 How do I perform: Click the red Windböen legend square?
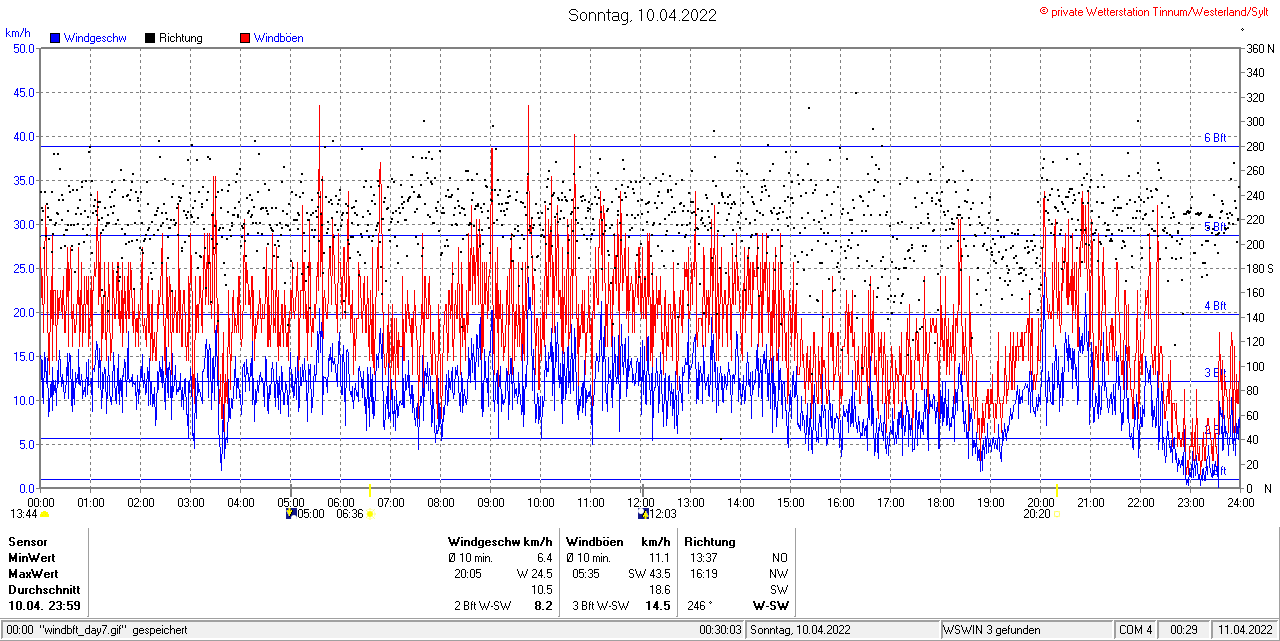(245, 38)
